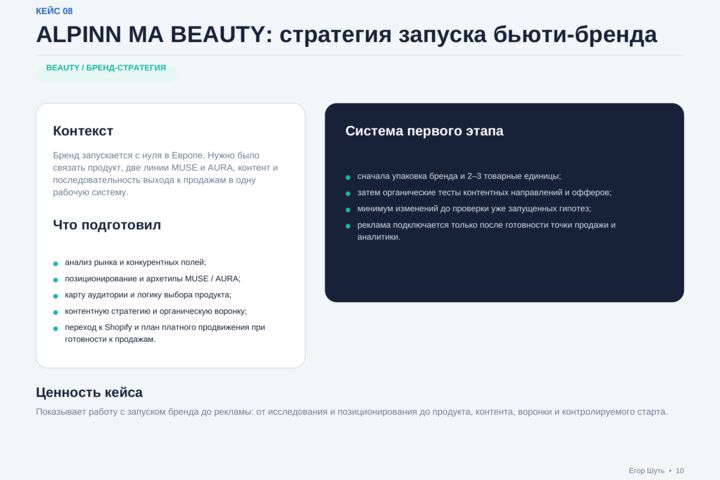Click the 'Ценность кейса' heading
The width and height of the screenshot is (720, 480).
(x=89, y=392)
